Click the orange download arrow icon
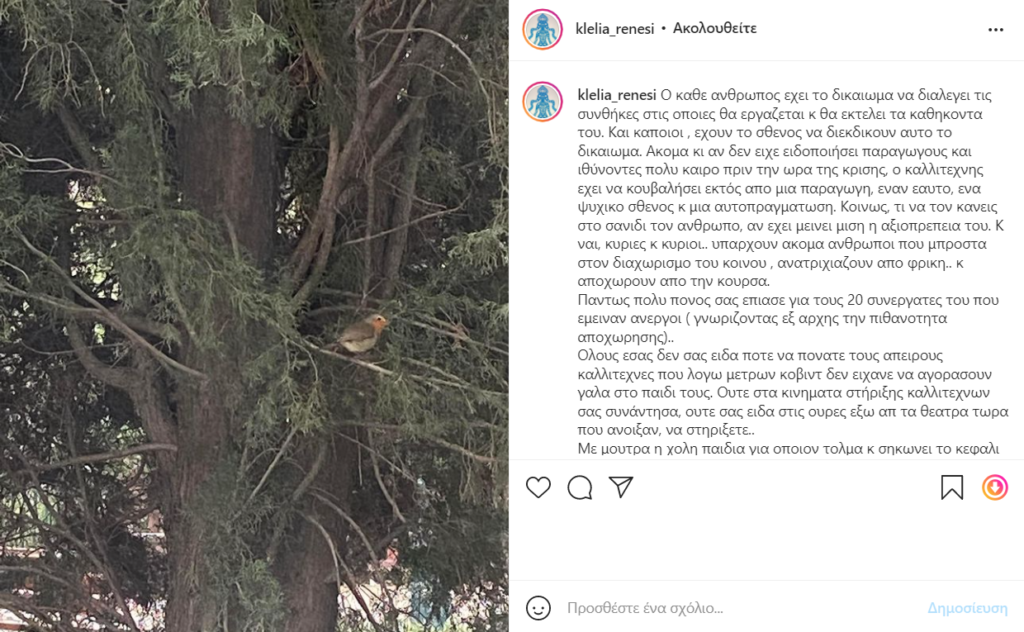Screen dimensions: 1024x632 995,487
